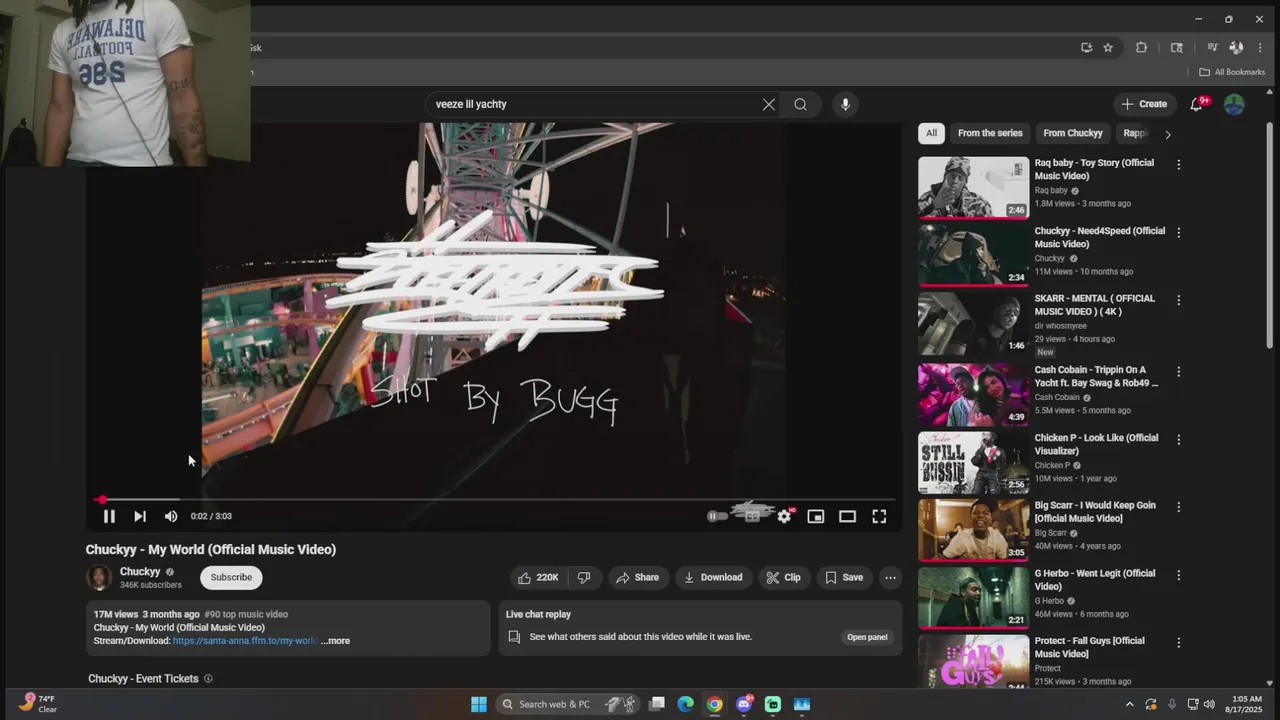This screenshot has height=720, width=1280.
Task: Clear the YouTube search text
Action: (769, 104)
